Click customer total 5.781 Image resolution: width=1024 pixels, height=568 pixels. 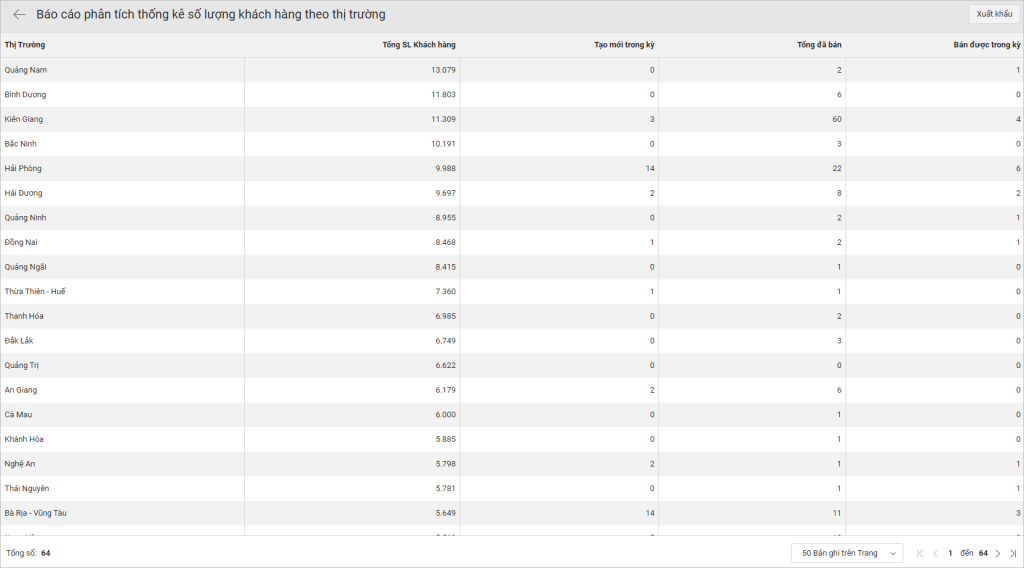tap(445, 488)
